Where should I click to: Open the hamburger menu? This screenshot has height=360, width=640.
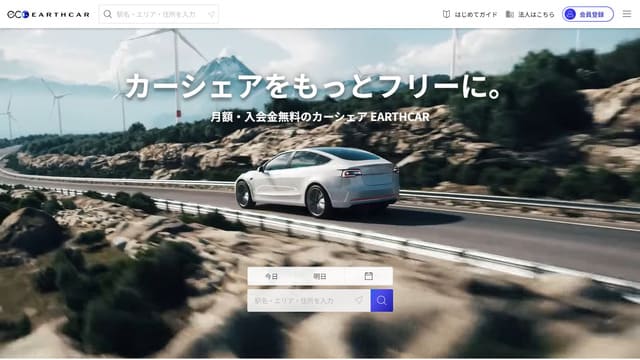[627, 14]
